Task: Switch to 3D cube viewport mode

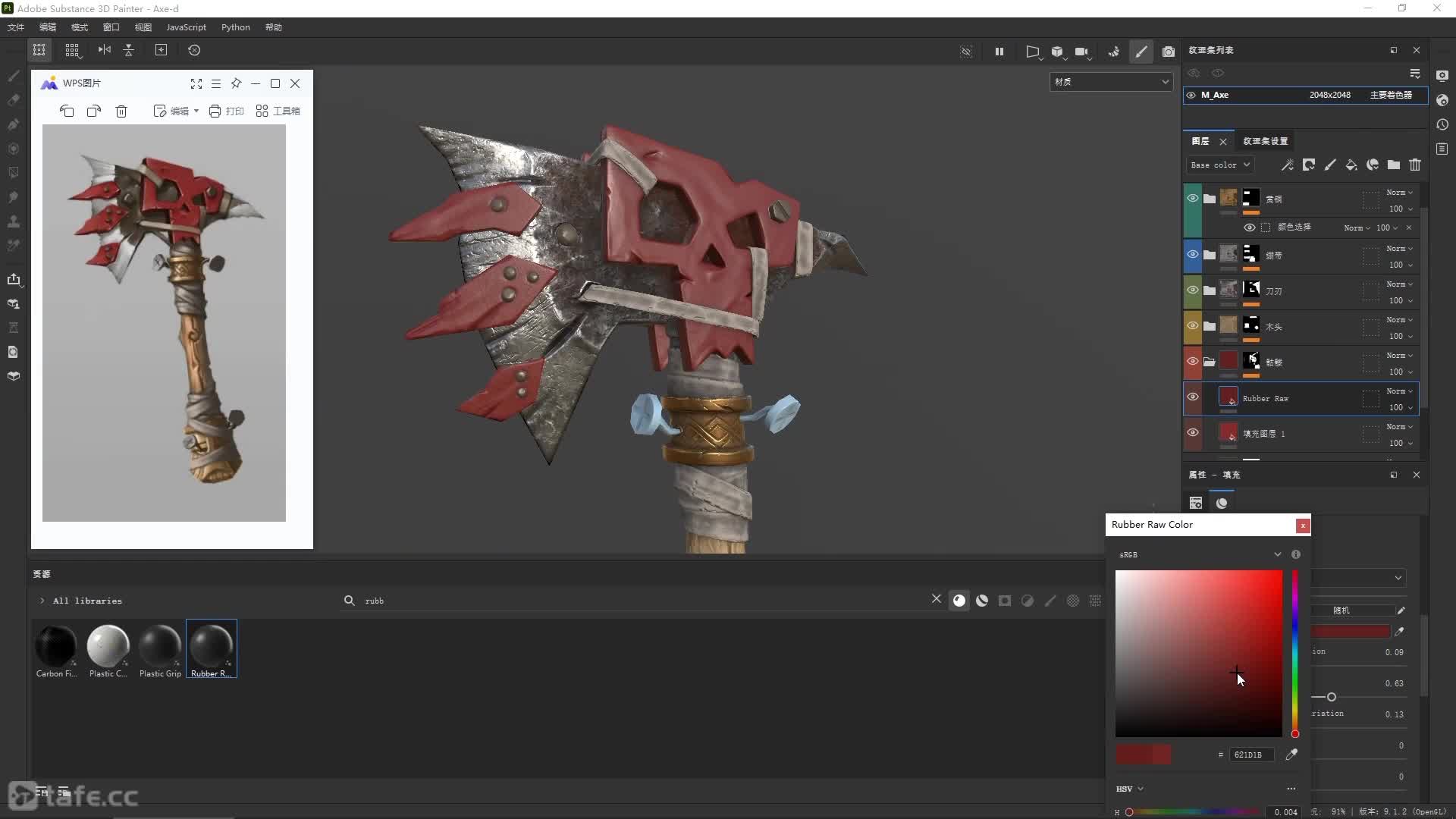Action: [x=1057, y=52]
